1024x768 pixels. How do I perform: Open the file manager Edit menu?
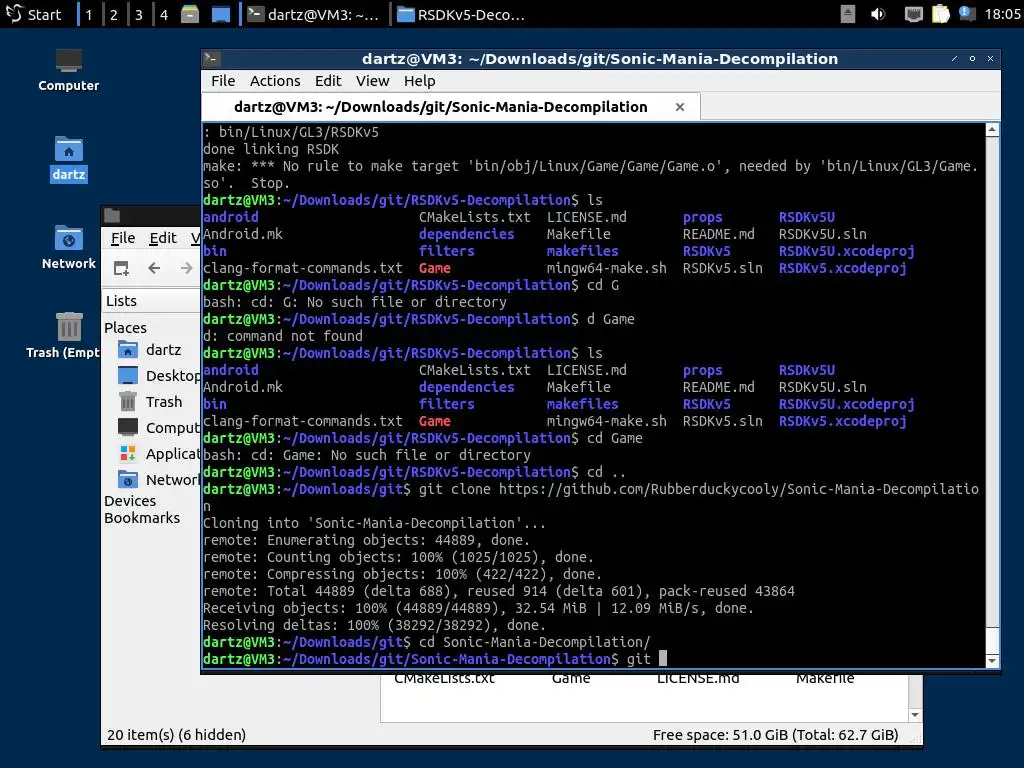pos(163,238)
